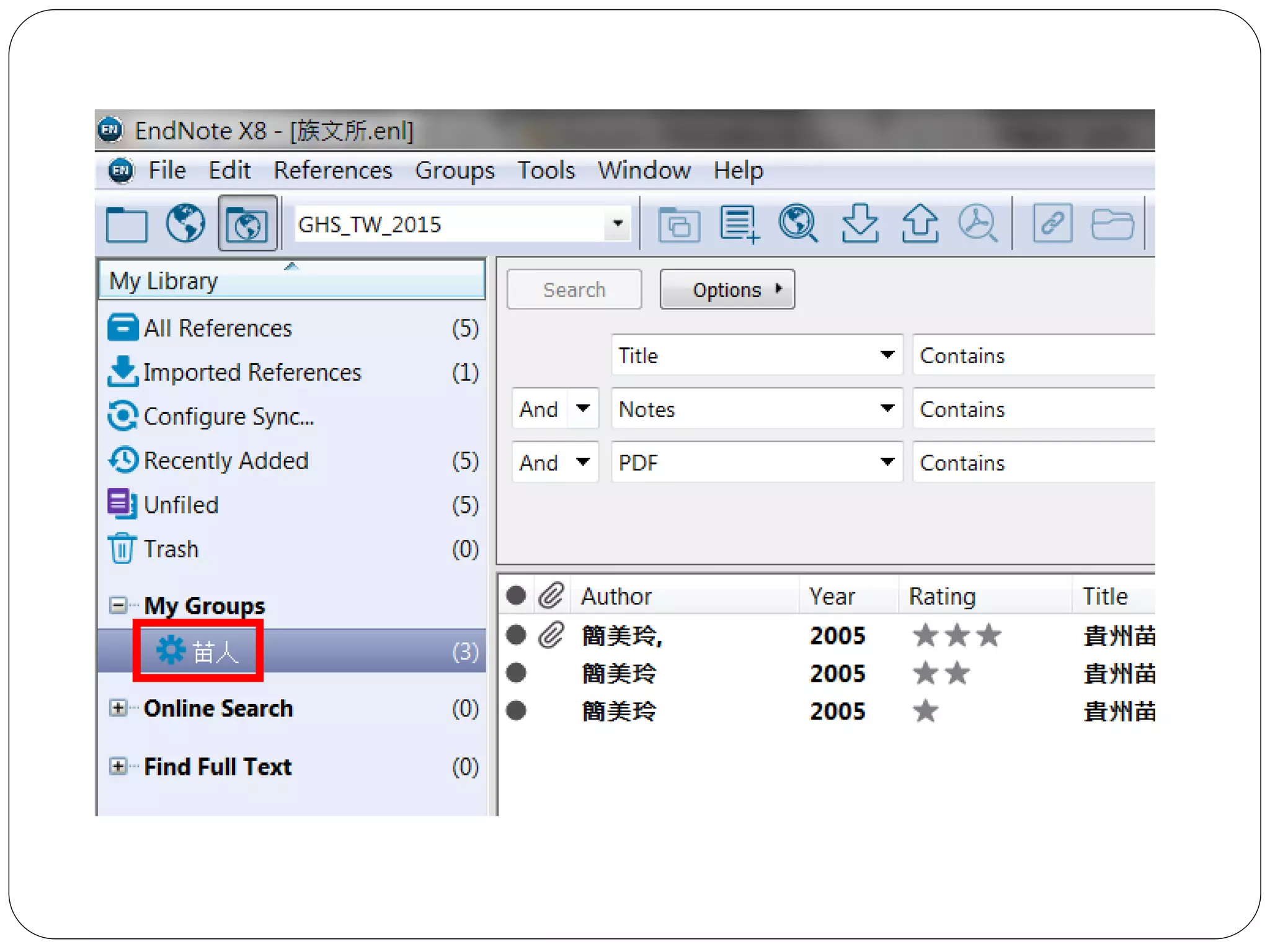Open the Tools menu
This screenshot has width=1270, height=952.
click(546, 170)
